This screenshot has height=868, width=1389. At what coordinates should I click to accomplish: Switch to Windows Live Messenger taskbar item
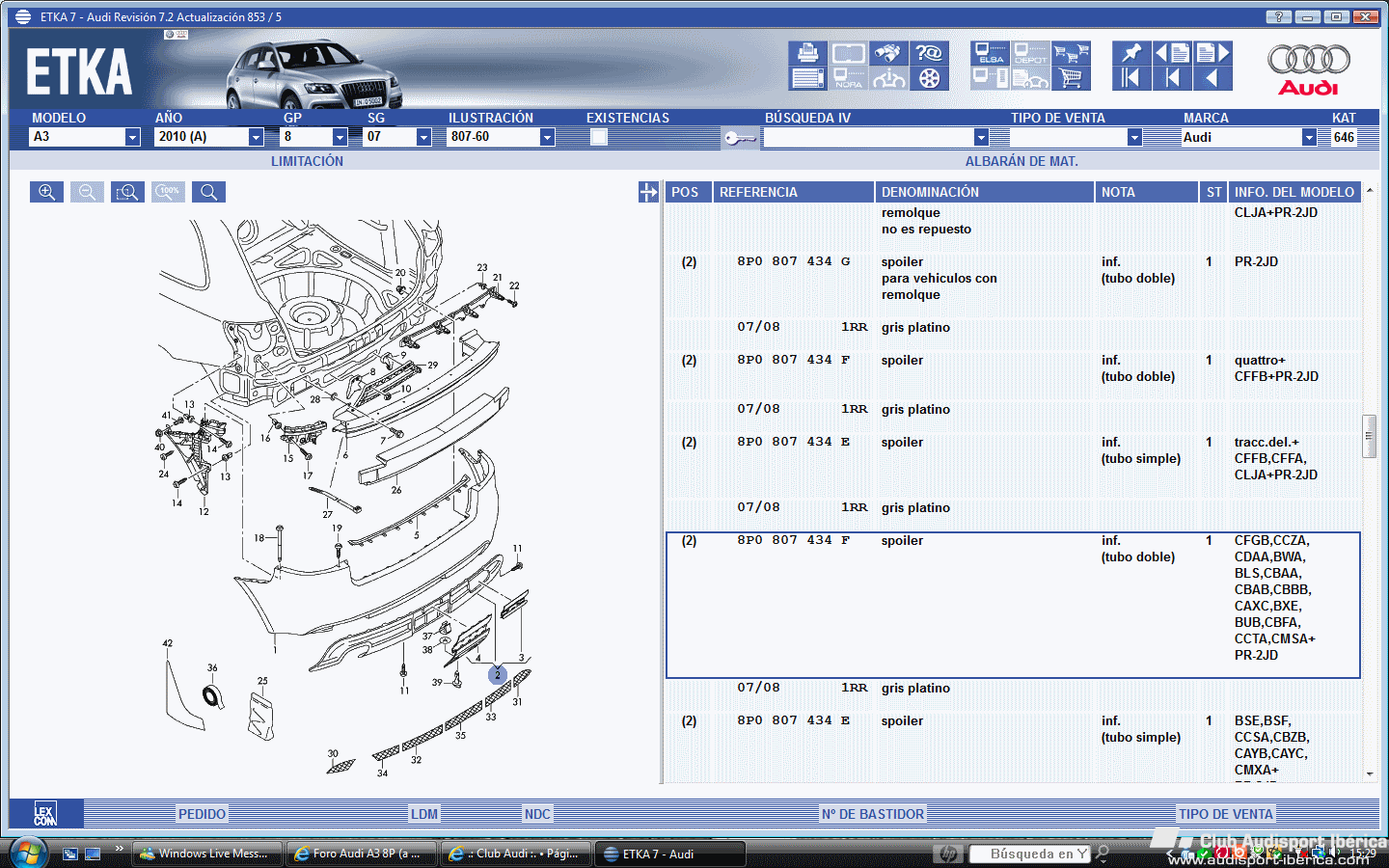coord(205,854)
